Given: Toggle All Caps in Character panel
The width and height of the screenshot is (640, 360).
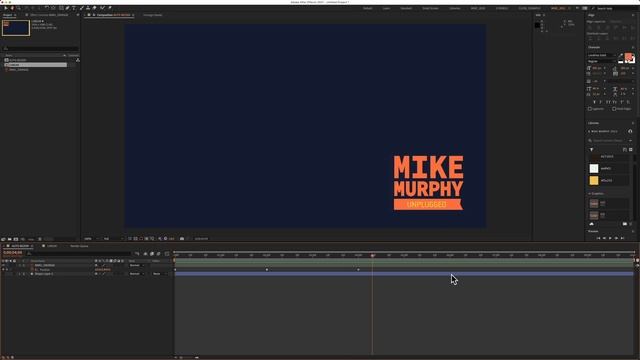Looking at the screenshot, I should (608, 102).
